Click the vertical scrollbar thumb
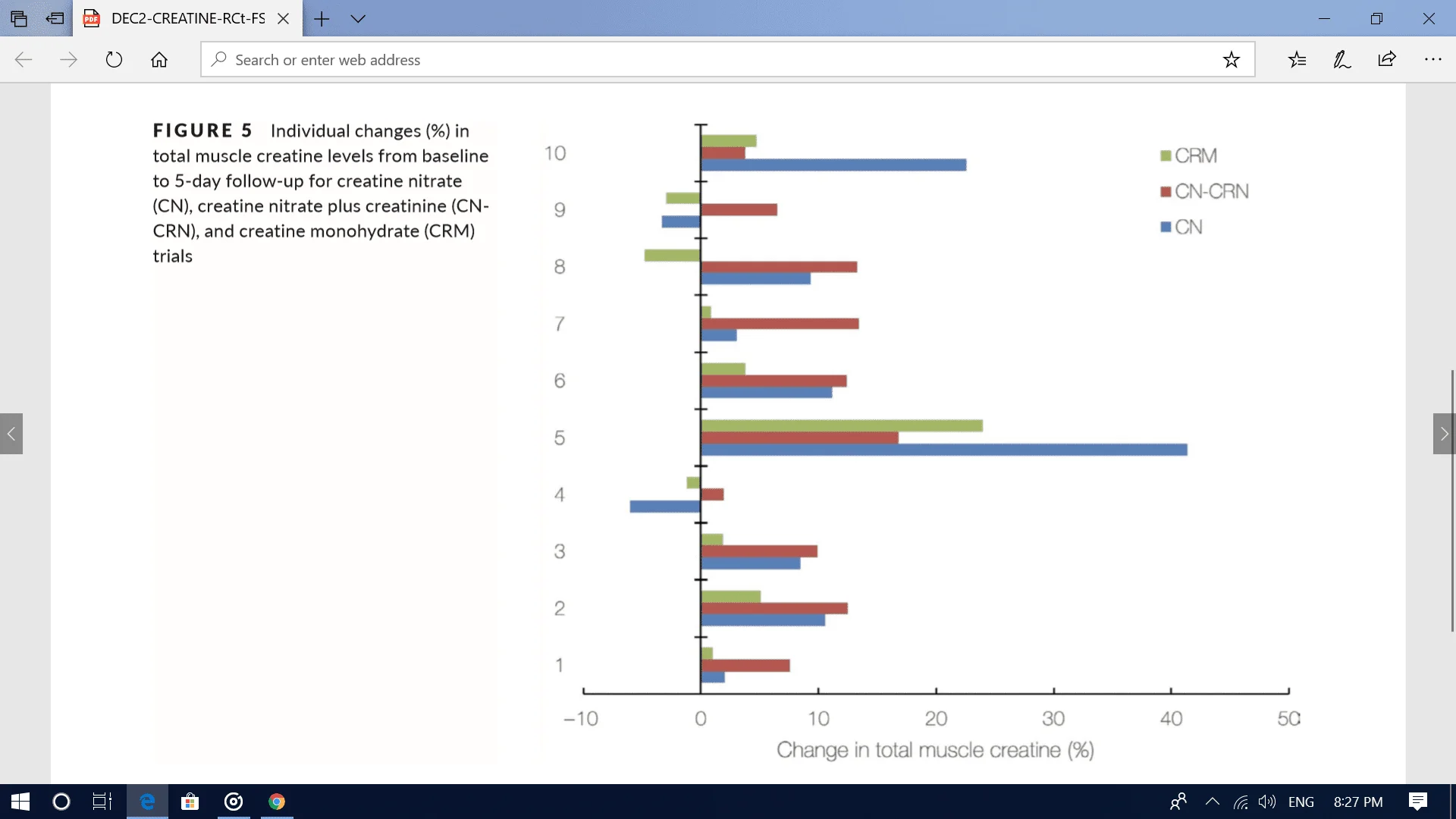The height and width of the screenshot is (819, 1456). [1452, 500]
